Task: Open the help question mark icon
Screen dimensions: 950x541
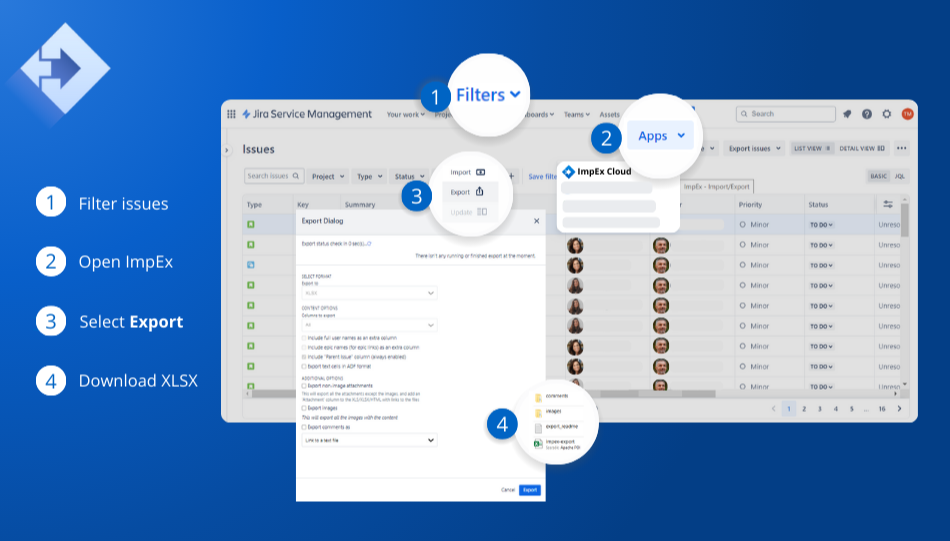Action: click(867, 114)
